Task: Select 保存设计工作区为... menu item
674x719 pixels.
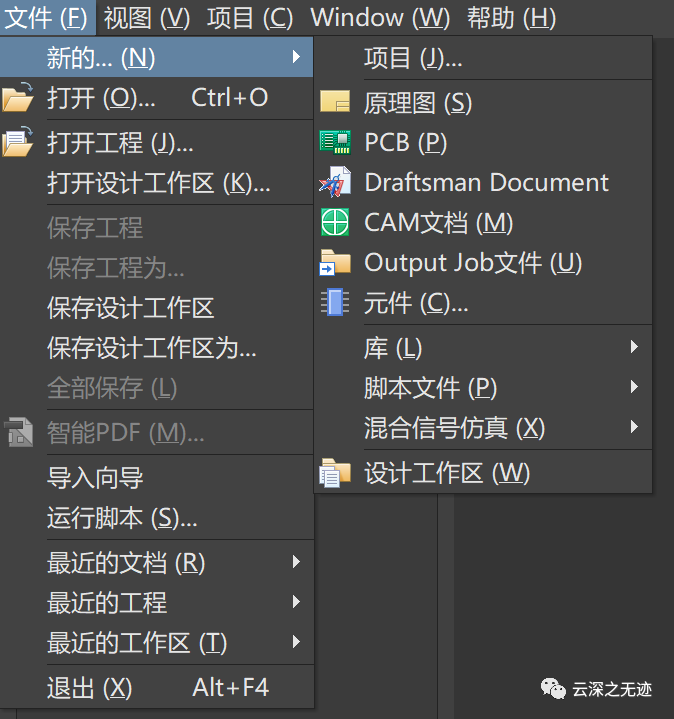Action: [x=156, y=348]
